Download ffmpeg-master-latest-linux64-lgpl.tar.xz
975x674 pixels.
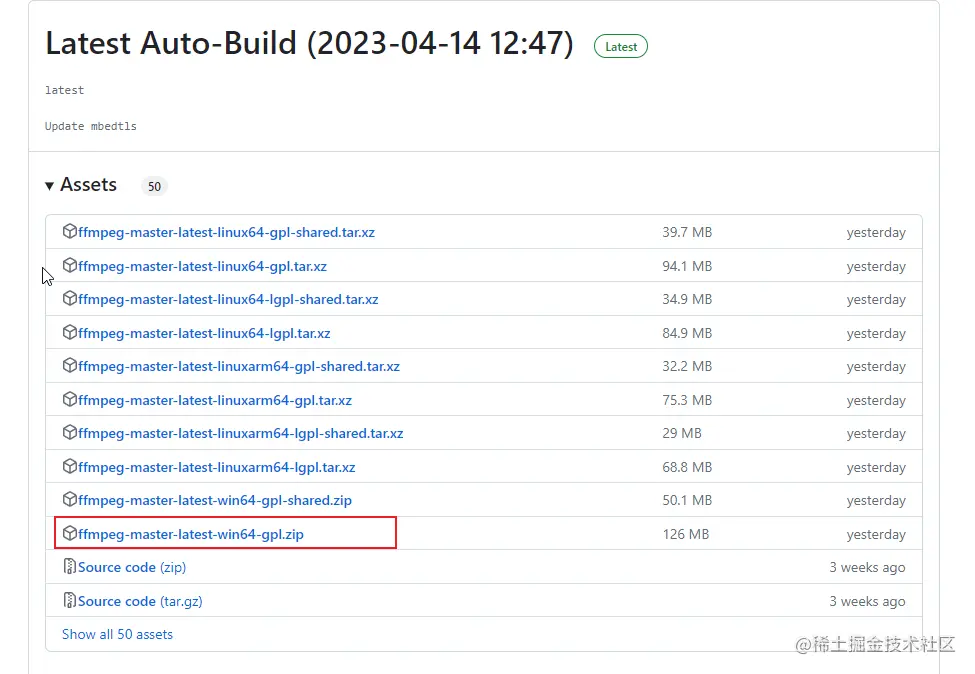(x=204, y=333)
